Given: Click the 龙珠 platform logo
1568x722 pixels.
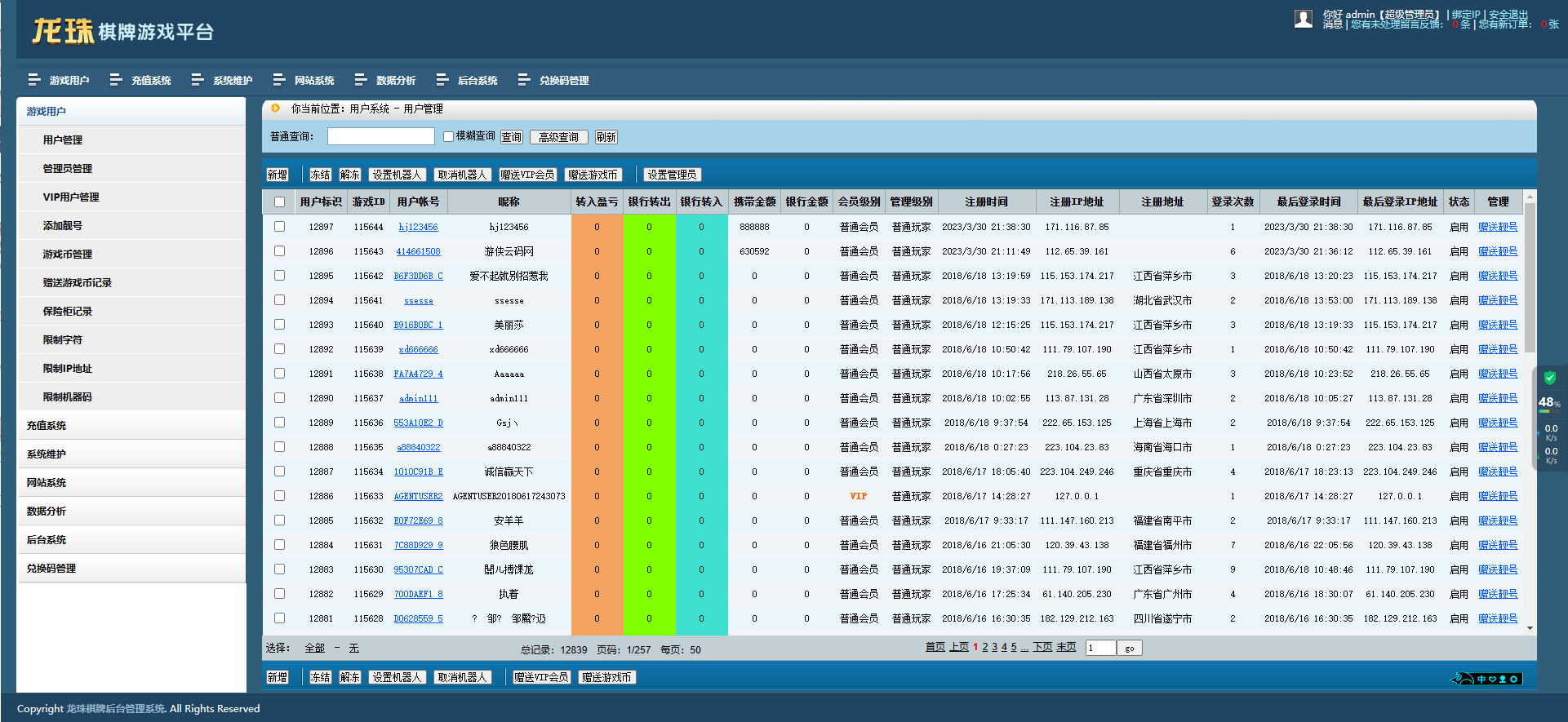Looking at the screenshot, I should [x=122, y=31].
